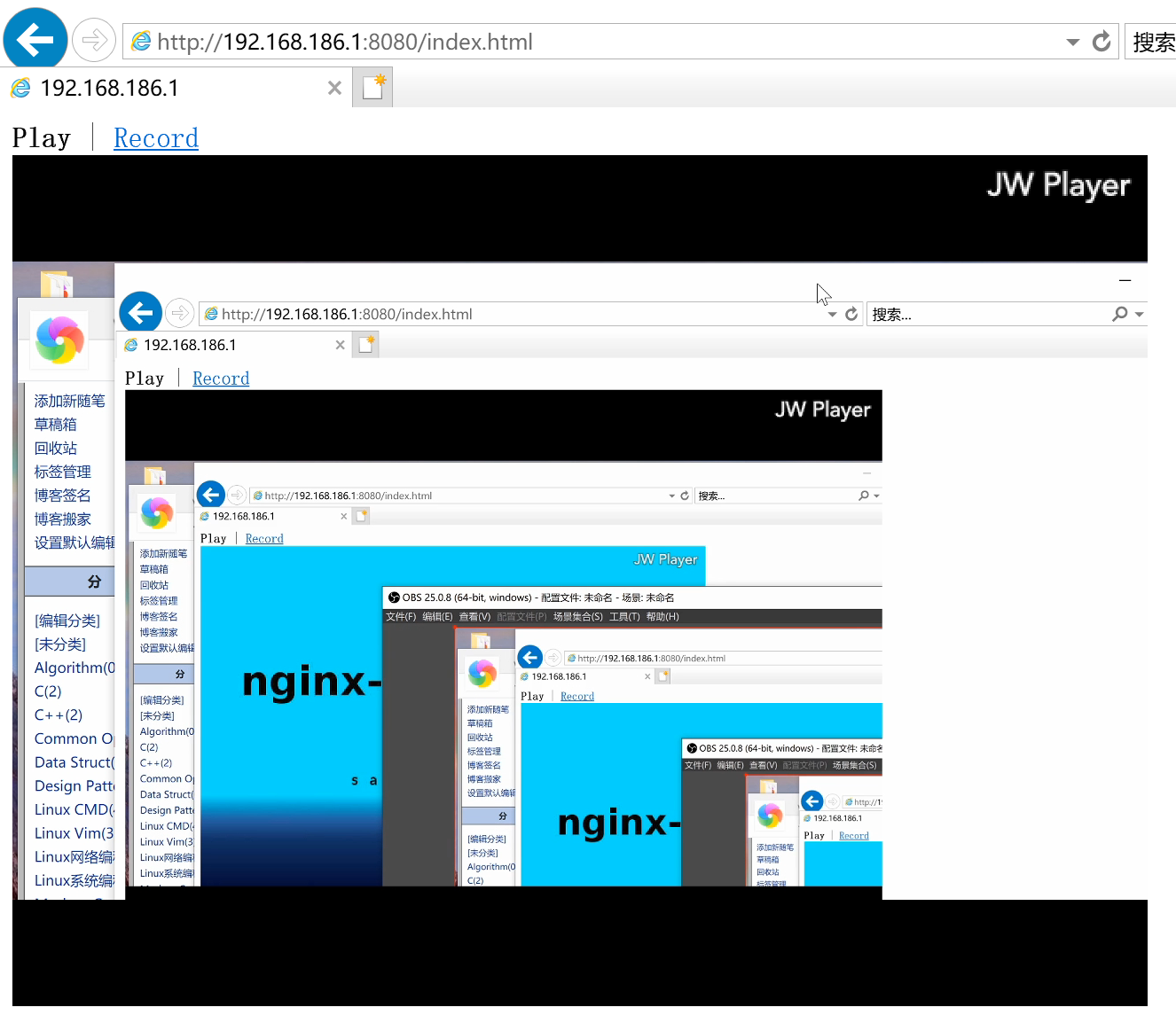Select the 192.168.186.1 browser tab

176,88
